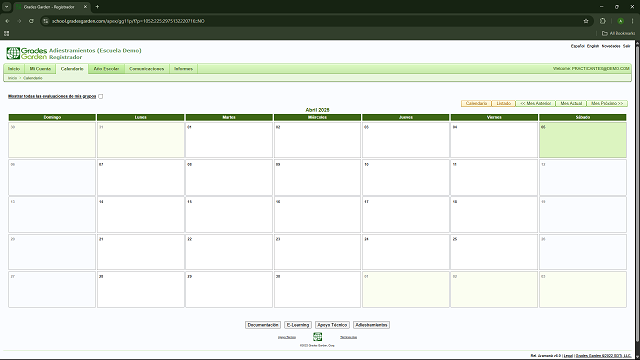Open the Comunicaciones tab
Viewport: 640px width, 360px height.
(147, 69)
